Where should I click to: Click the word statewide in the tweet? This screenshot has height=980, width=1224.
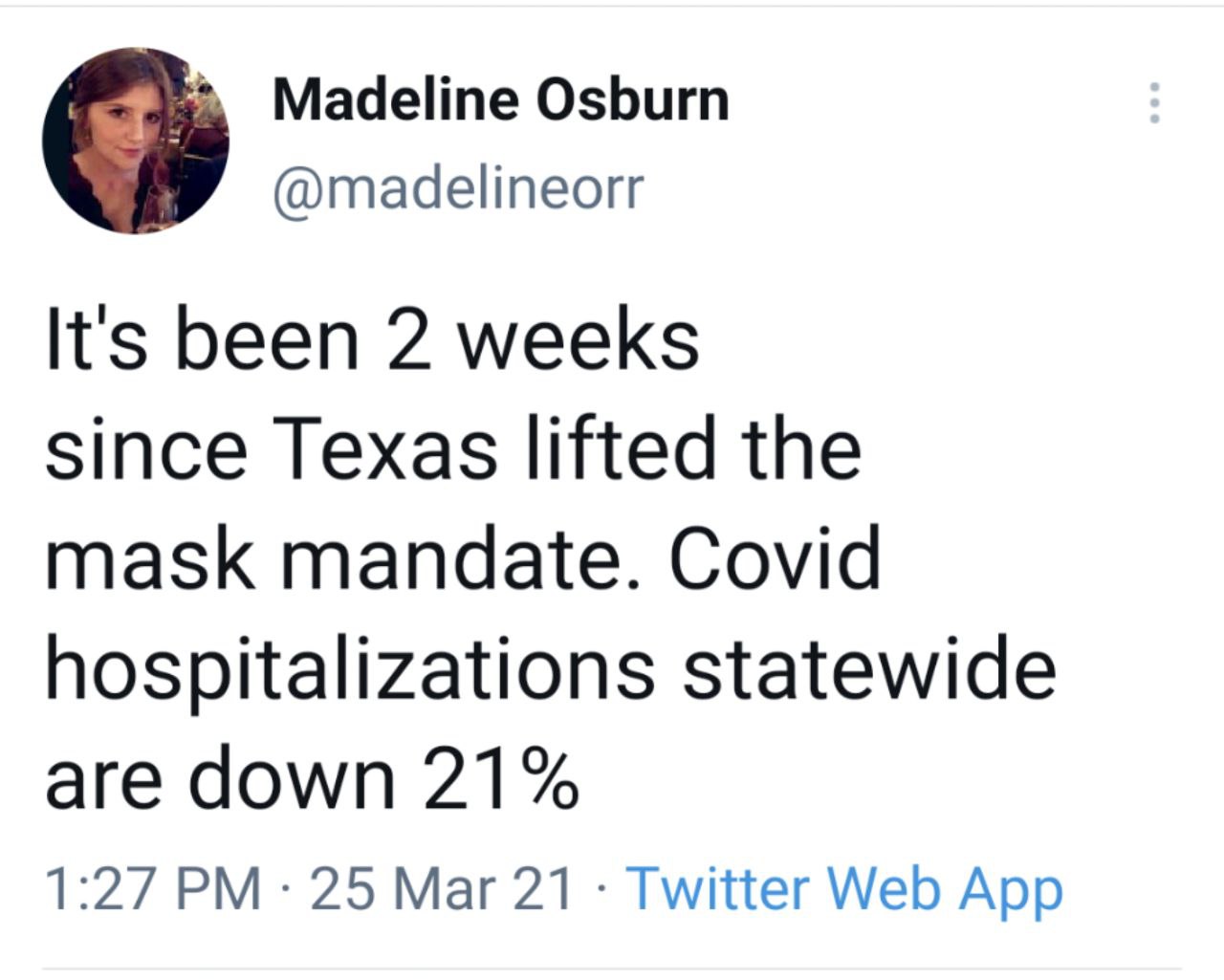869,668
